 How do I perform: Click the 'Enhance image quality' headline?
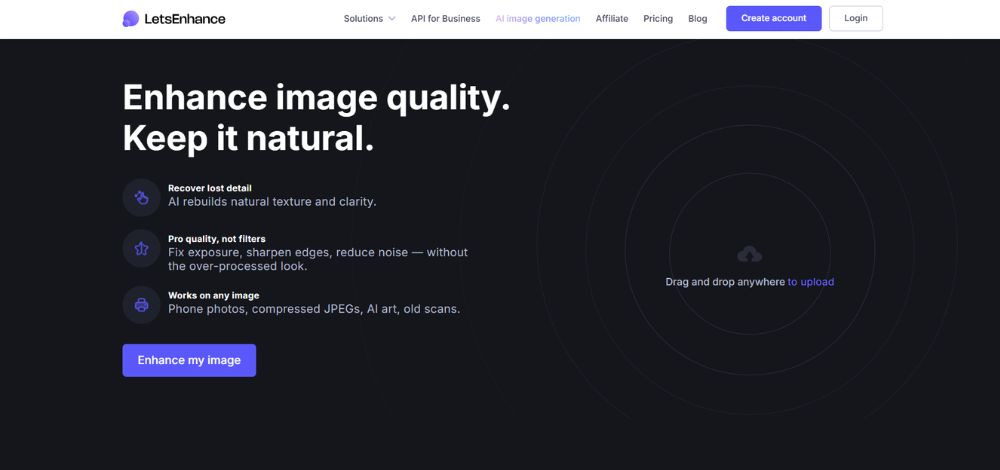pos(316,98)
